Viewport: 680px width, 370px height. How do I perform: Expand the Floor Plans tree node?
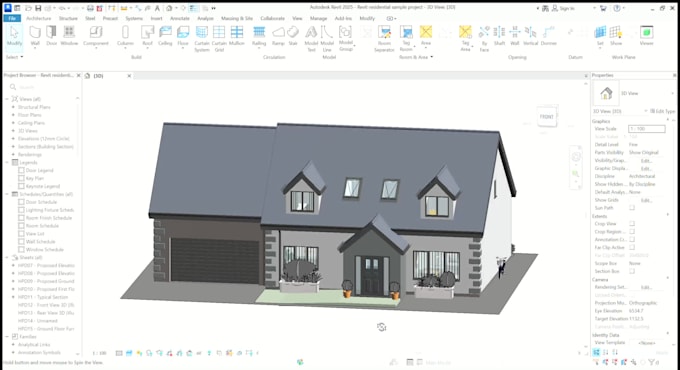[13, 115]
